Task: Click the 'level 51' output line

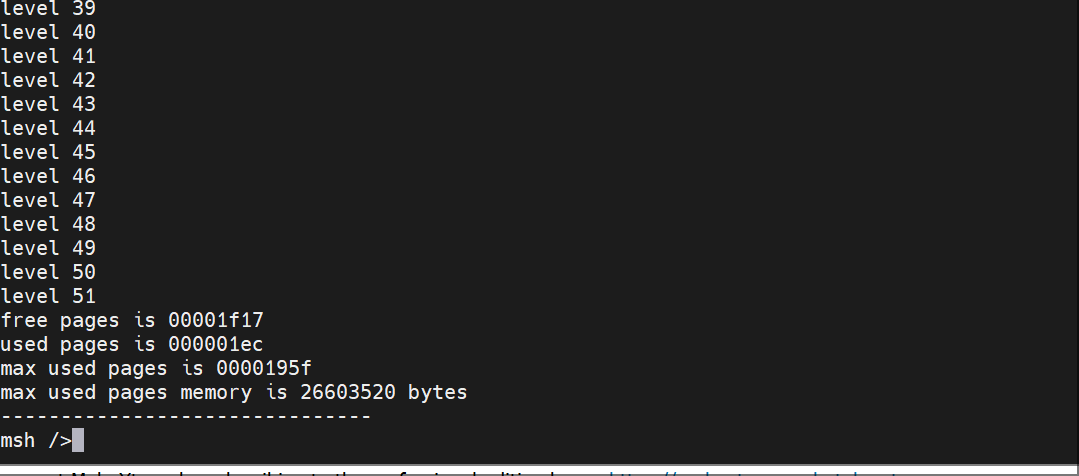Action: click(48, 296)
